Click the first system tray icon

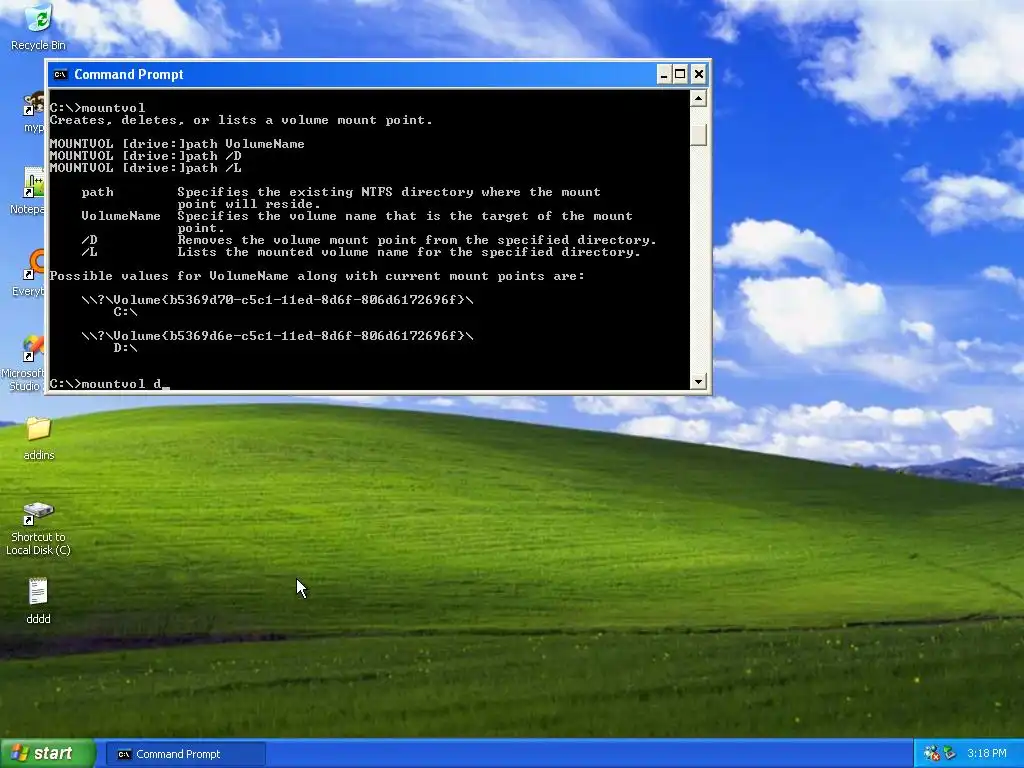point(931,754)
